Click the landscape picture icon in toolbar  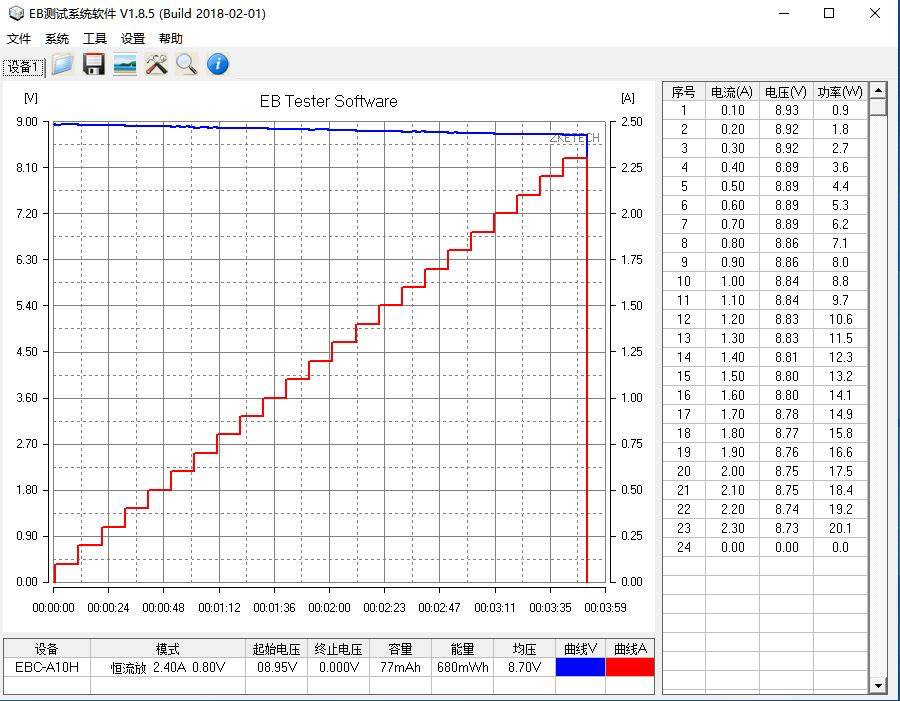(125, 65)
